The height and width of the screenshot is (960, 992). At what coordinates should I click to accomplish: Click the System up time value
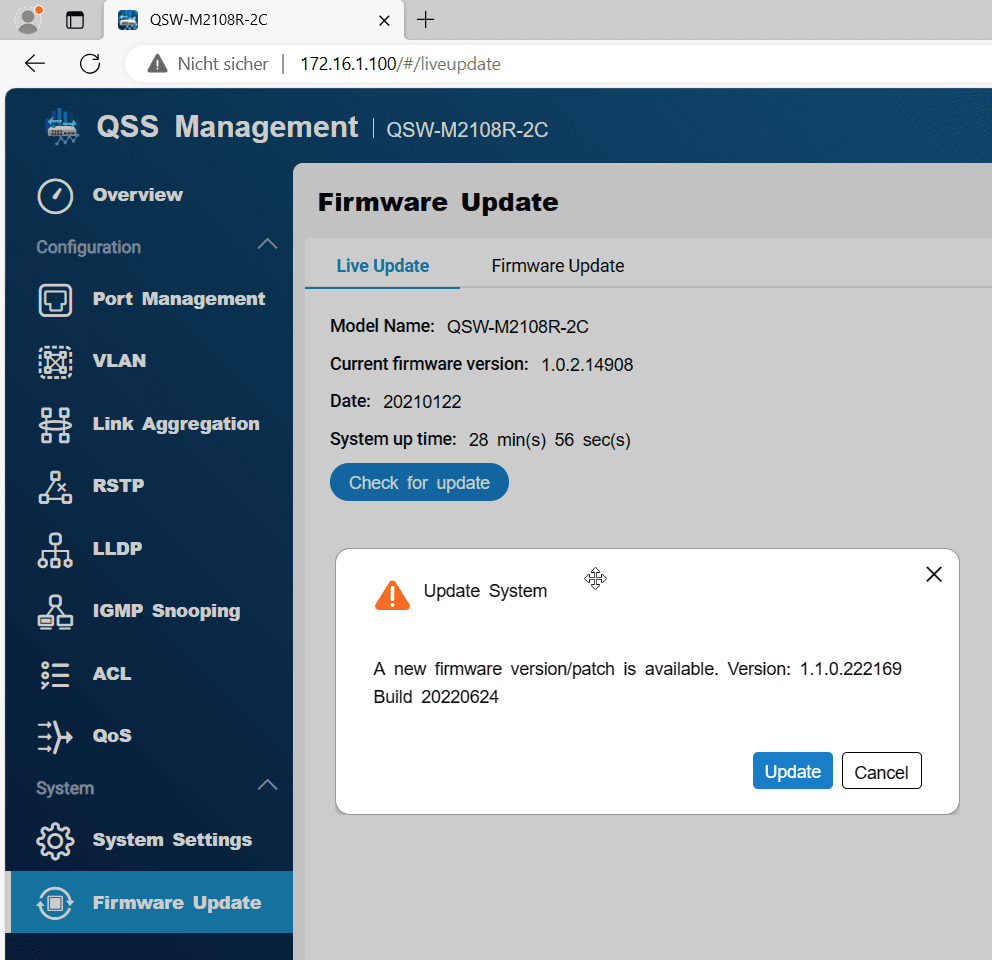coord(549,440)
